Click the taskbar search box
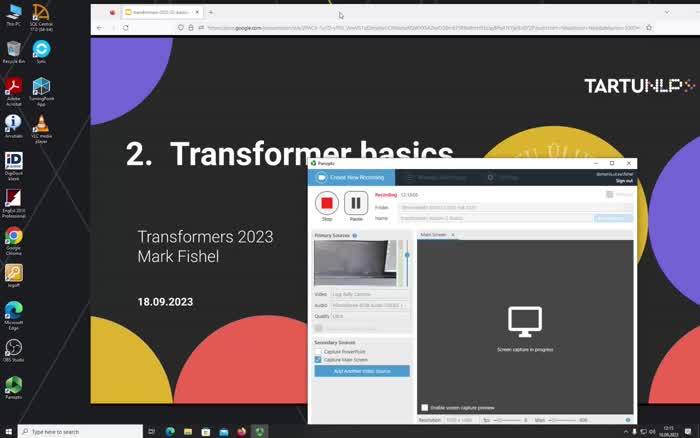Viewport: 700px width, 438px height. (x=80, y=432)
